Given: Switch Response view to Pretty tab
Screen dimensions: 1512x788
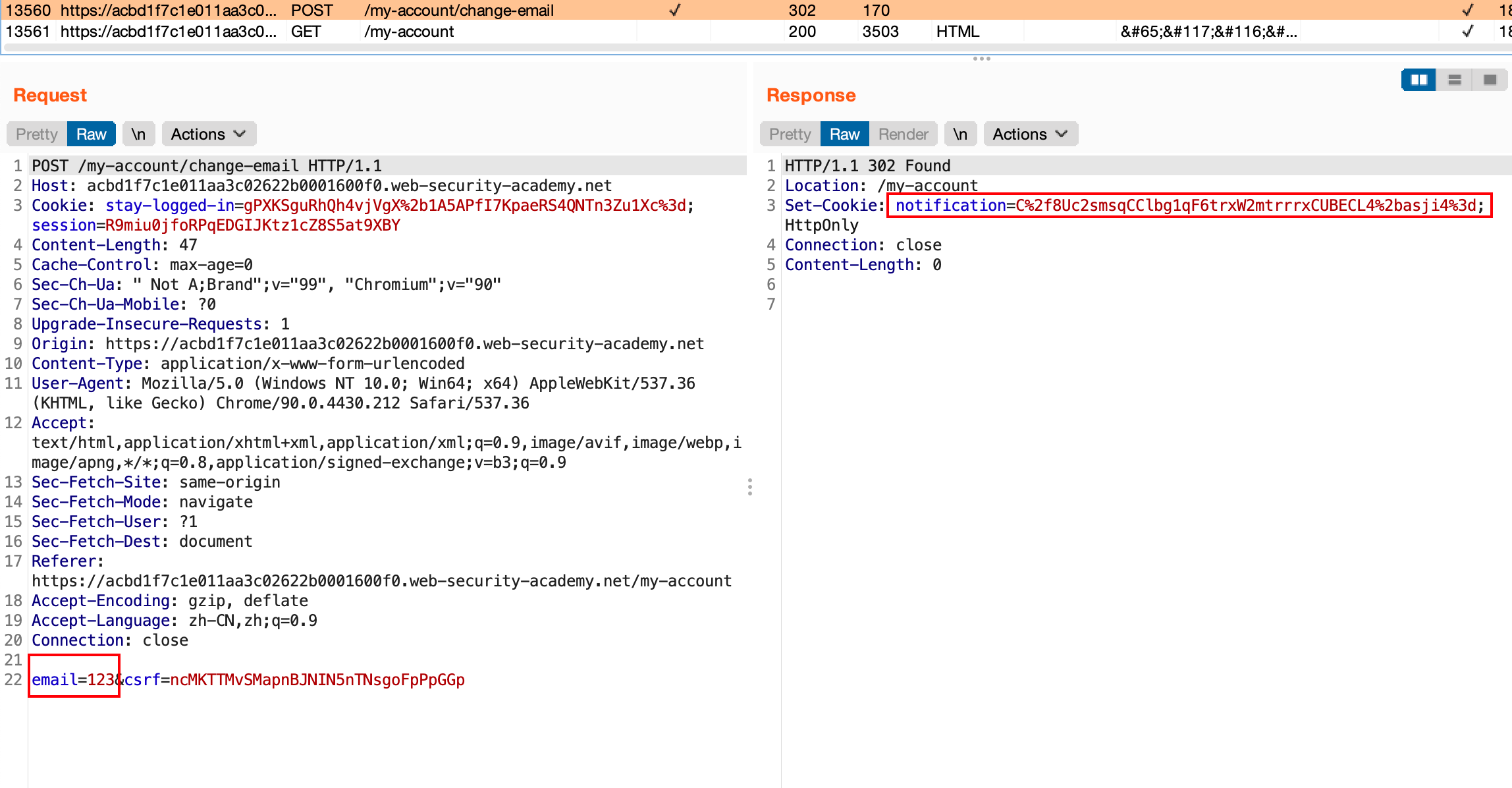Looking at the screenshot, I should coord(790,134).
